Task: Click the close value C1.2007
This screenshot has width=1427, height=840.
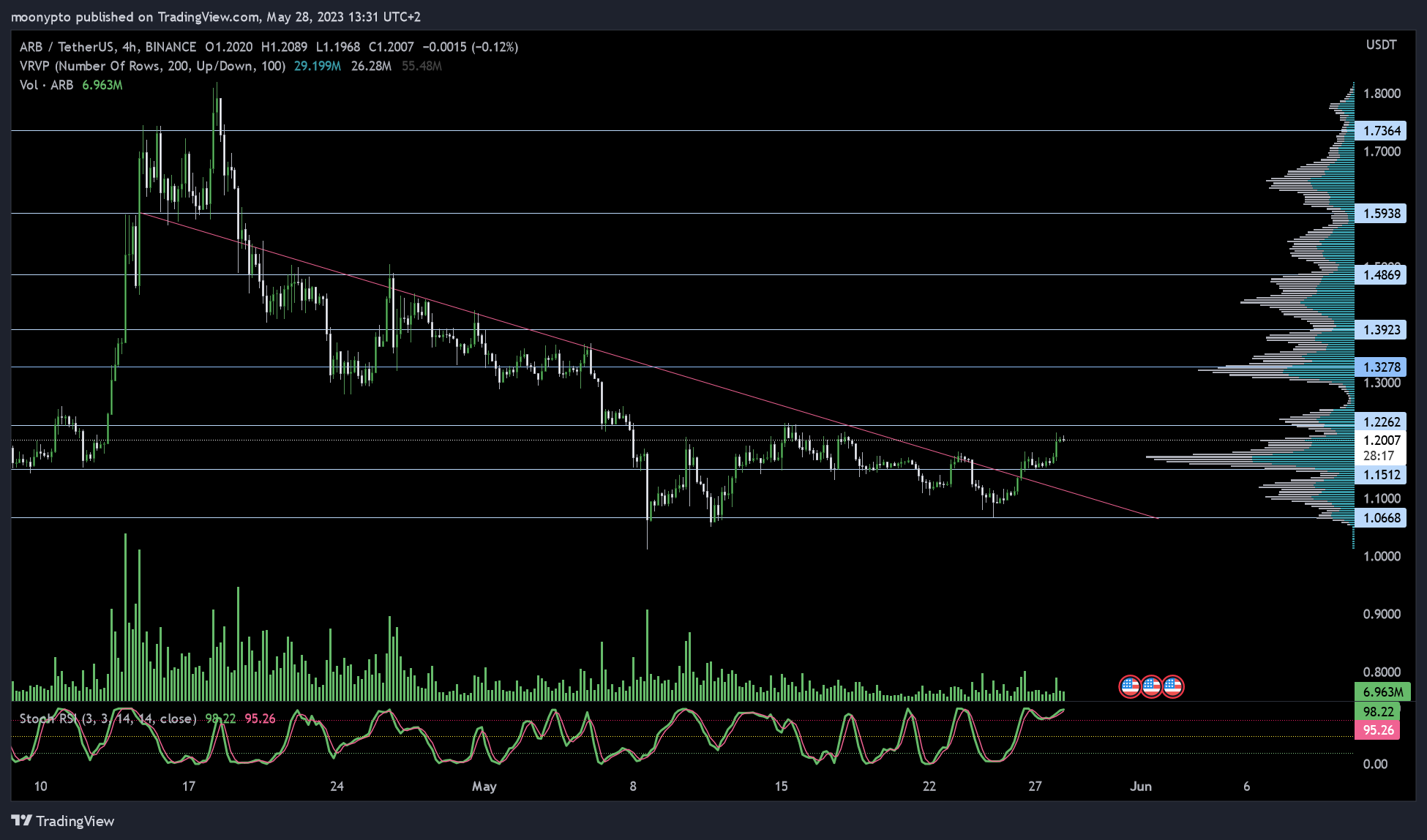Action: point(392,47)
